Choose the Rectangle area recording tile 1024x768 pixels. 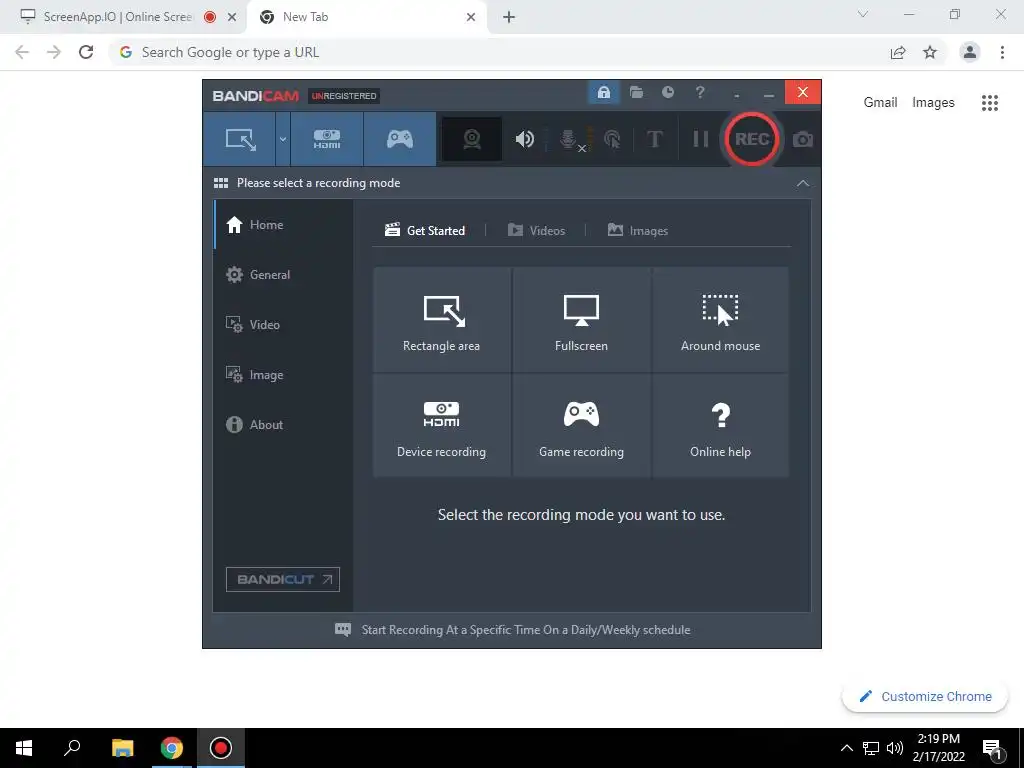(x=441, y=319)
